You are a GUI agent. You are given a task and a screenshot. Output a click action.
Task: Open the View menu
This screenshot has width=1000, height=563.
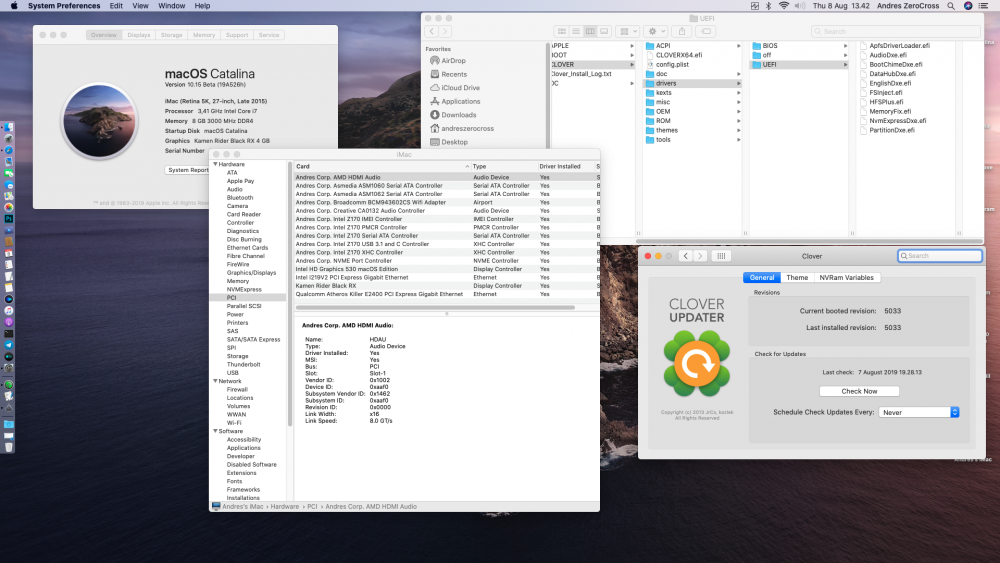tap(140, 6)
